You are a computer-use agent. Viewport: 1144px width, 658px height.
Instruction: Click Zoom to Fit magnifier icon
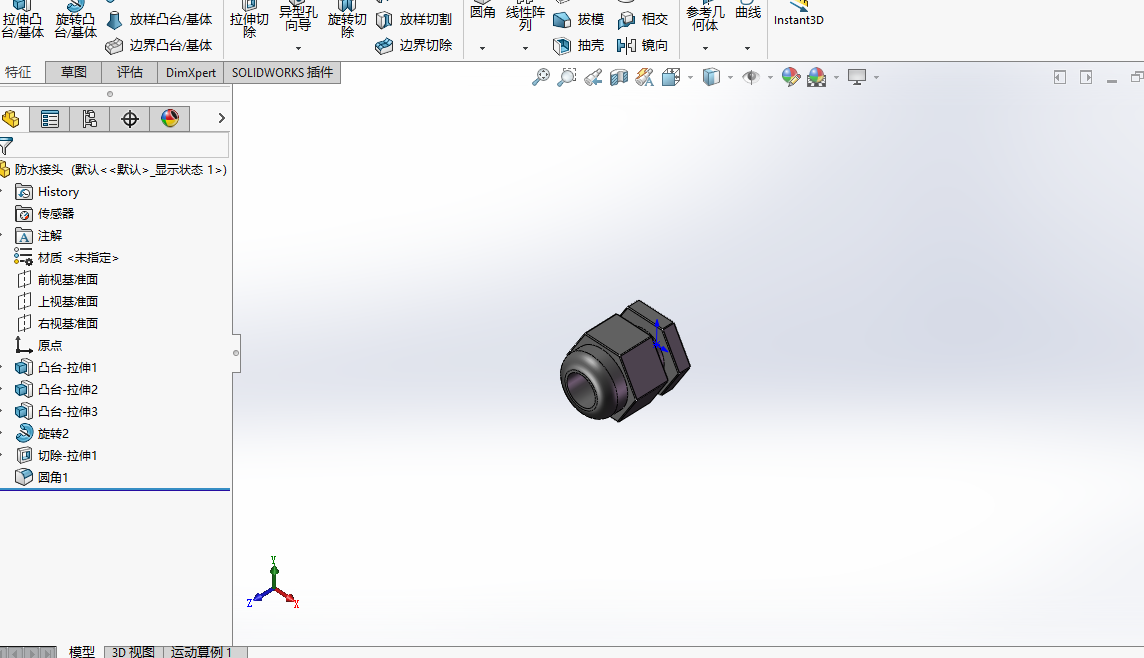tap(541, 77)
